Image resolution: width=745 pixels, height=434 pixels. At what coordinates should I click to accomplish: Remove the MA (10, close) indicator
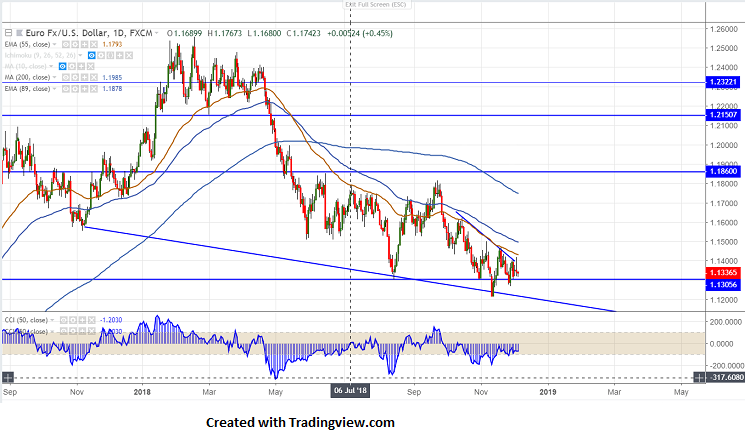tap(90, 66)
